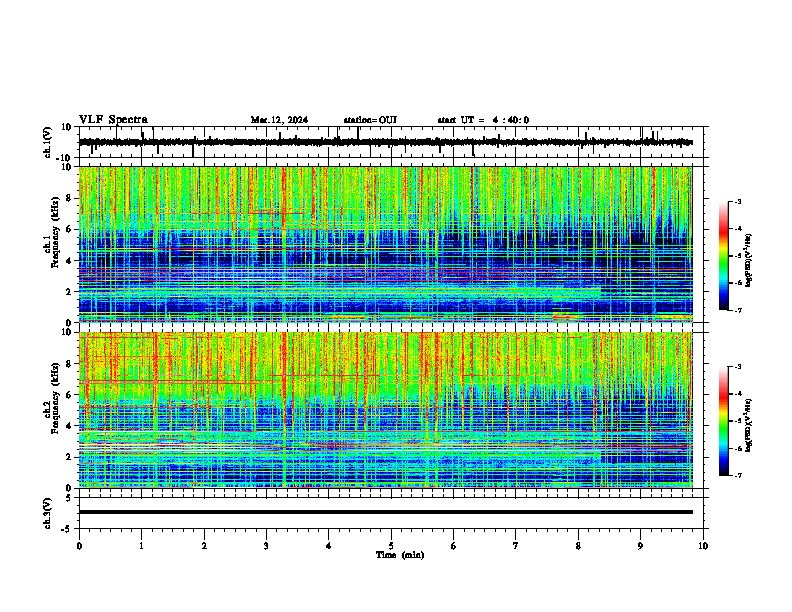Click ch.1 spectrogram frequency tick "8"
This screenshot has width=792, height=612.
point(70,198)
